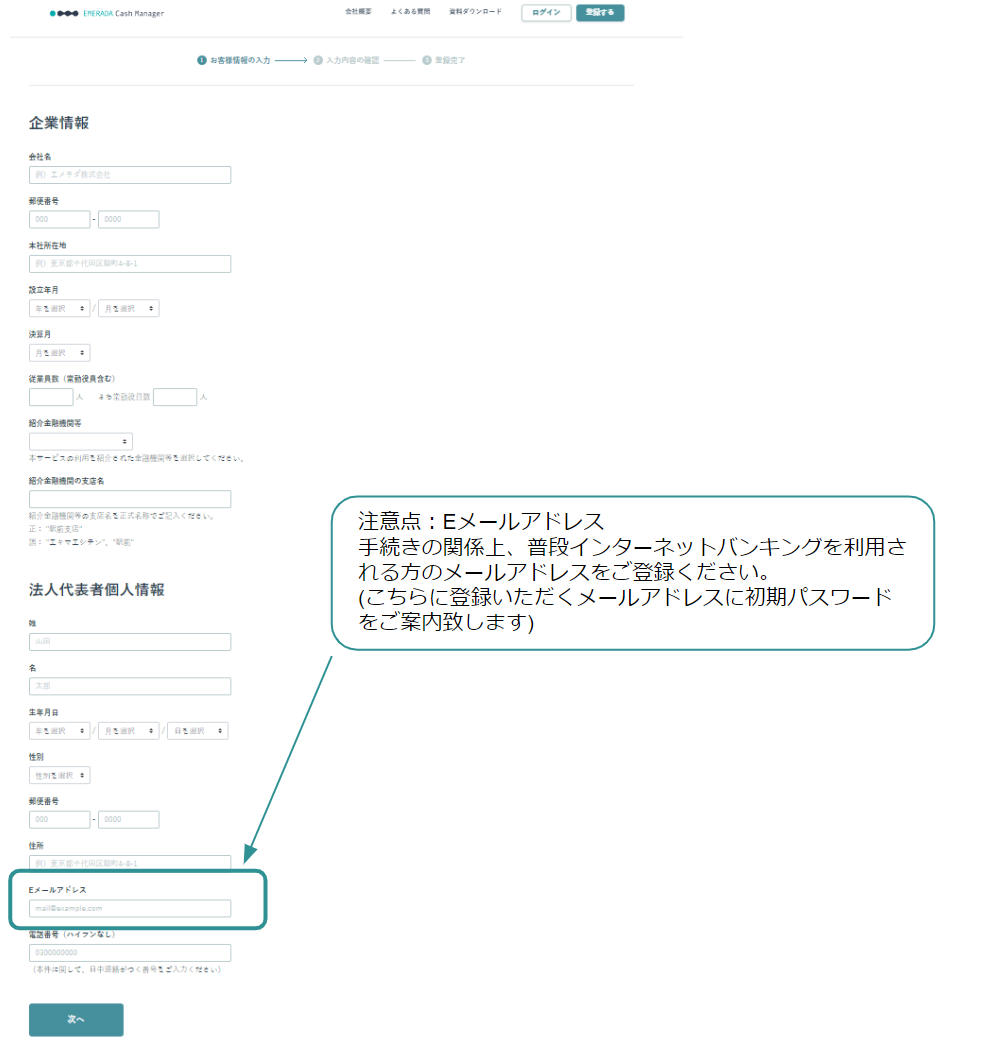Image resolution: width=981 pixels, height=1053 pixels.
Task: Open the 生年月日 year dropdown
Action: pyautogui.click(x=59, y=731)
